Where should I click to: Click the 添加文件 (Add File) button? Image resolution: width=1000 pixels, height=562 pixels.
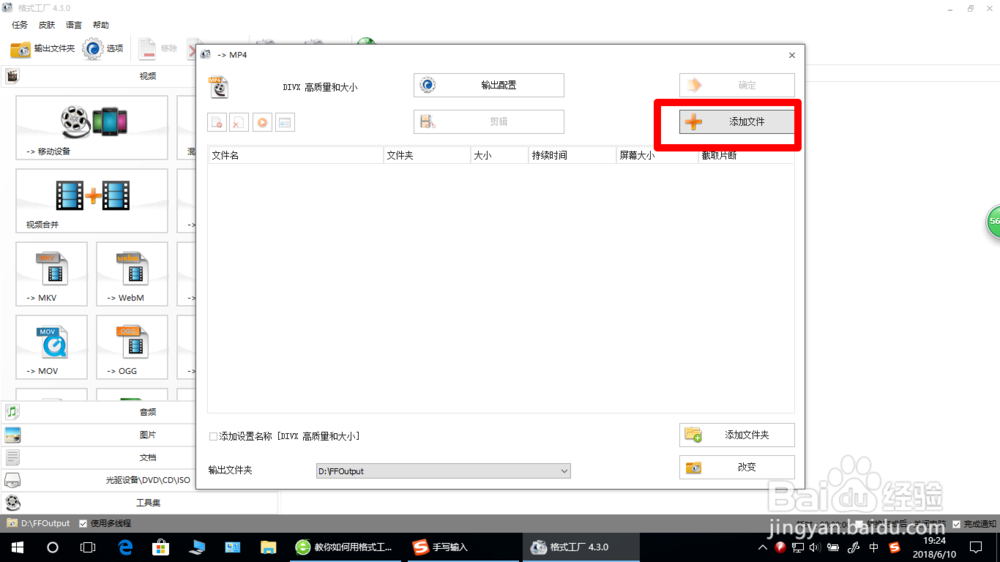pyautogui.click(x=737, y=122)
